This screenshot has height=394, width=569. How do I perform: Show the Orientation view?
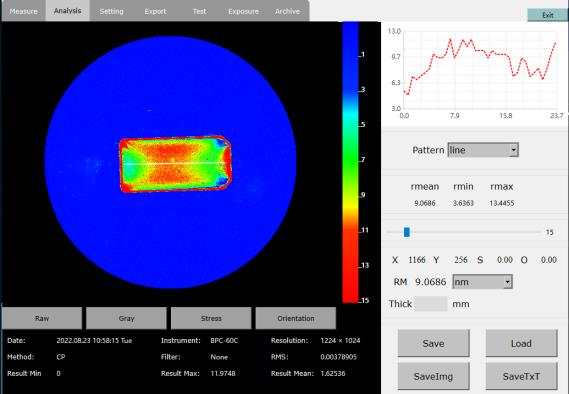[296, 318]
